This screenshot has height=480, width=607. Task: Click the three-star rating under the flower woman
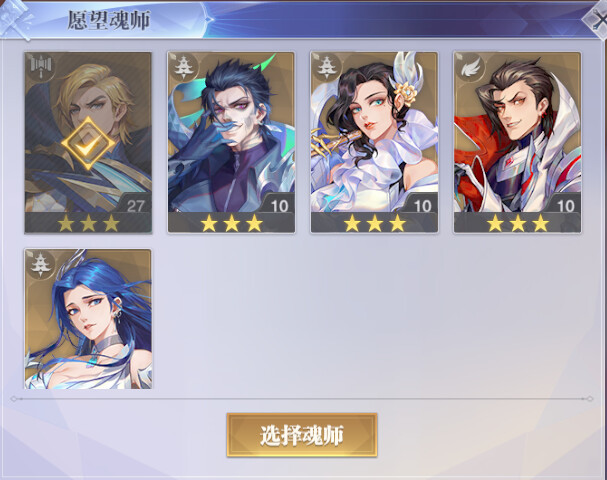pos(374,223)
